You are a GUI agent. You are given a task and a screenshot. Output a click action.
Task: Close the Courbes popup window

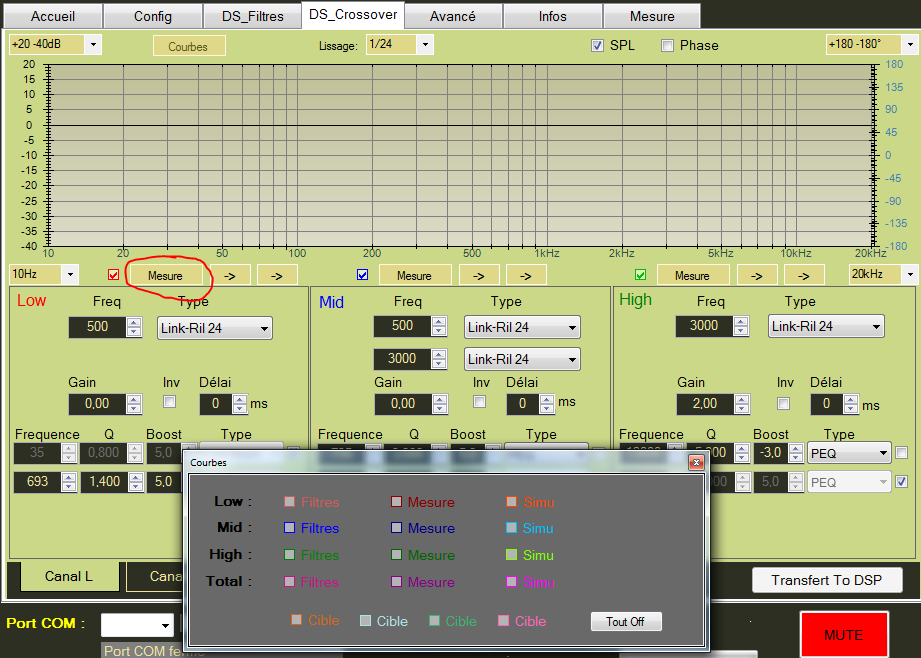point(696,463)
